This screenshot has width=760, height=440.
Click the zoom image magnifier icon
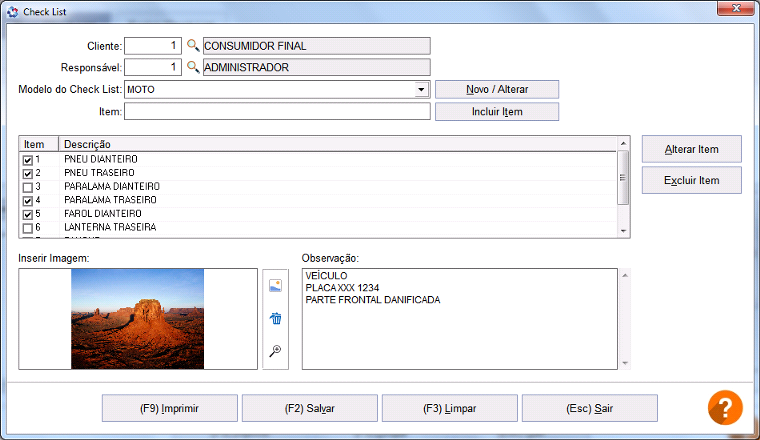click(x=275, y=351)
